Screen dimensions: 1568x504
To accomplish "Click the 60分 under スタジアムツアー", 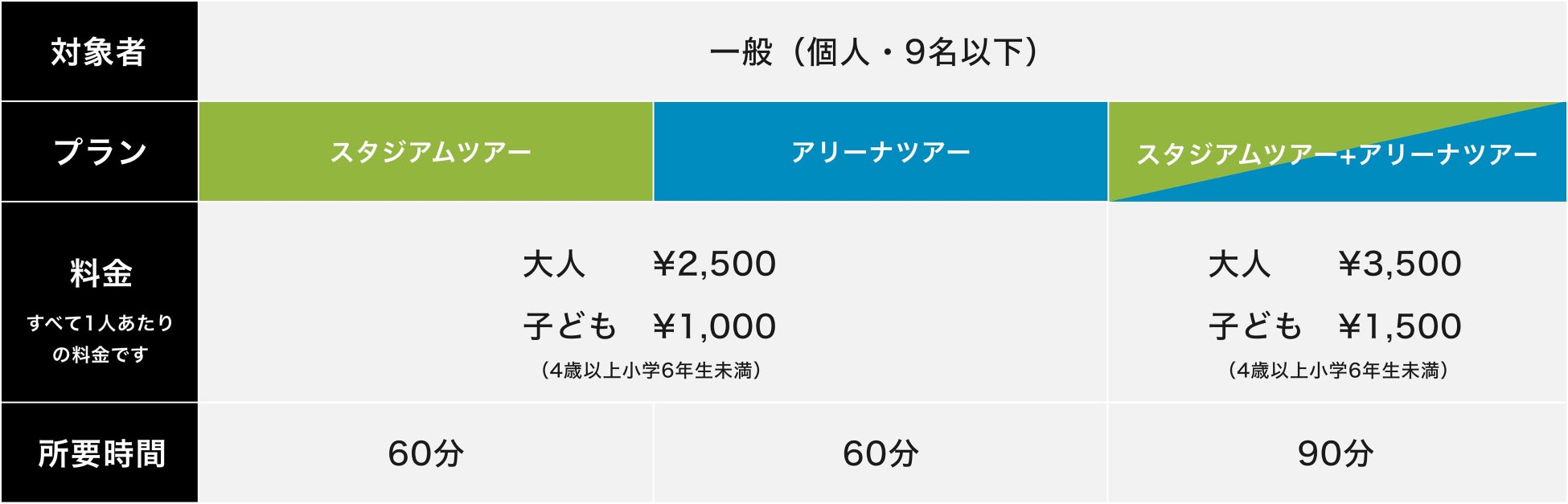I will click(x=426, y=453).
